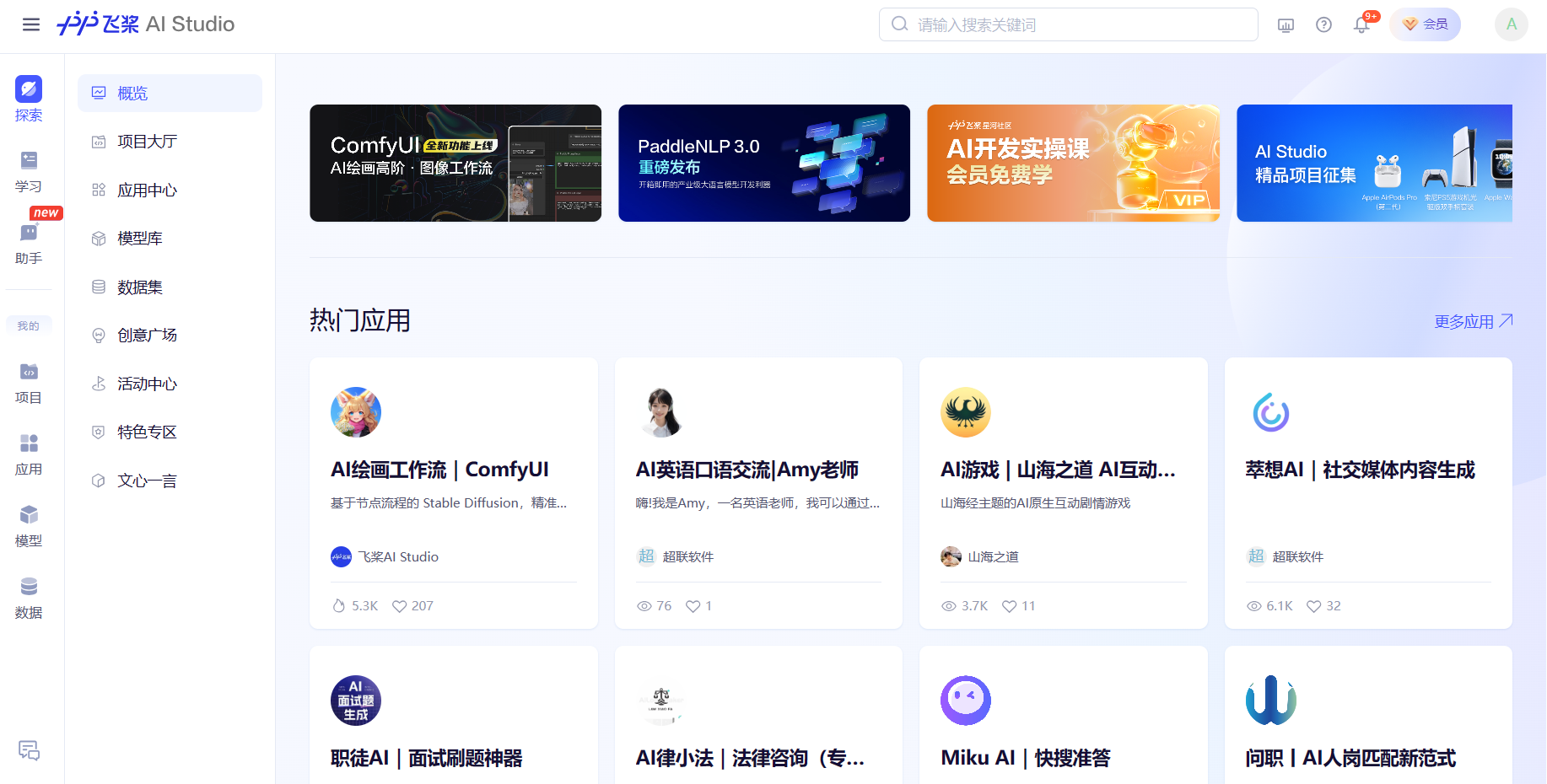Image resolution: width=1547 pixels, height=784 pixels.
Task: Collapse the sidebar with the hamburger menu
Action: tap(31, 24)
